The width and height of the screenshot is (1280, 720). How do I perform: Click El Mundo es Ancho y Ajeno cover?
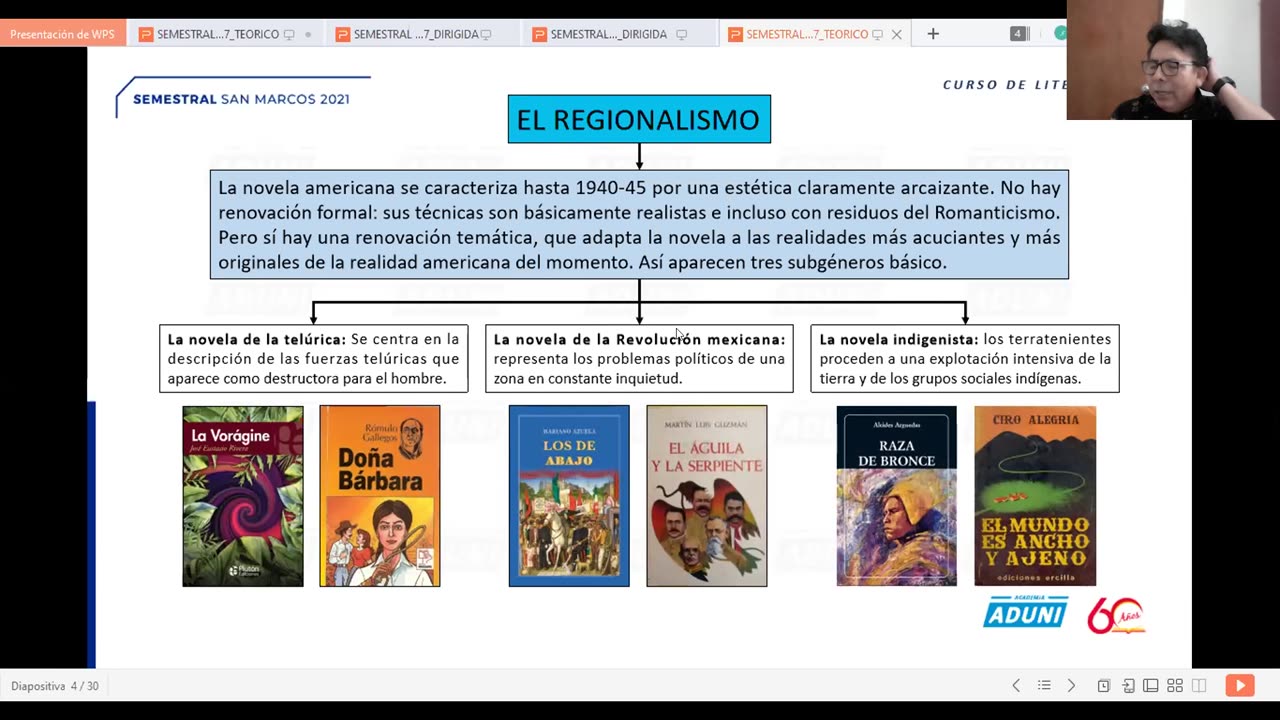pos(1035,496)
